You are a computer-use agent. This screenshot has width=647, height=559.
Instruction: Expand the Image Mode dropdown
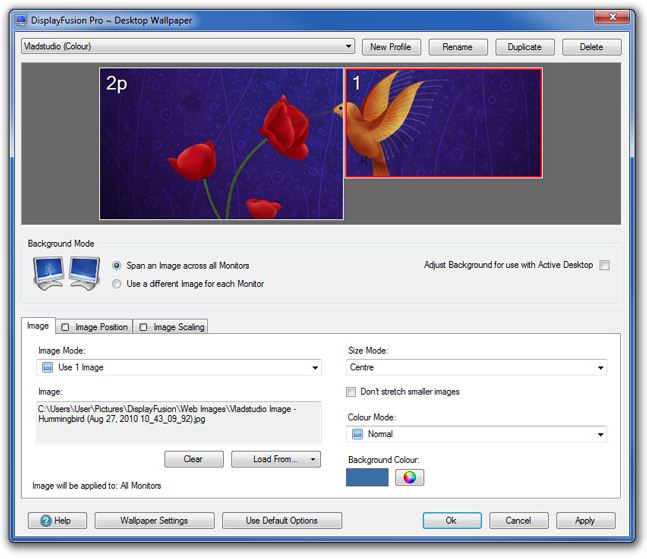(179, 367)
